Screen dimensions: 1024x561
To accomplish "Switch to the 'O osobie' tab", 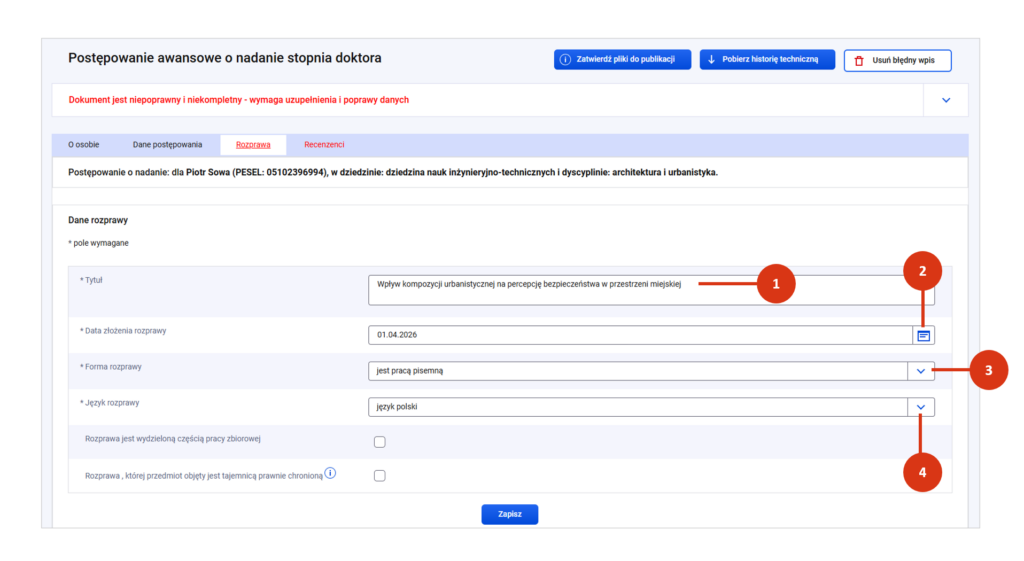I will point(84,145).
